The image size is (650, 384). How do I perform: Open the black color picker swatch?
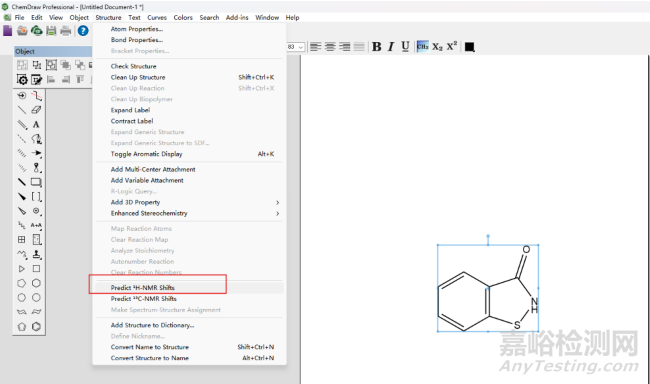pos(469,47)
